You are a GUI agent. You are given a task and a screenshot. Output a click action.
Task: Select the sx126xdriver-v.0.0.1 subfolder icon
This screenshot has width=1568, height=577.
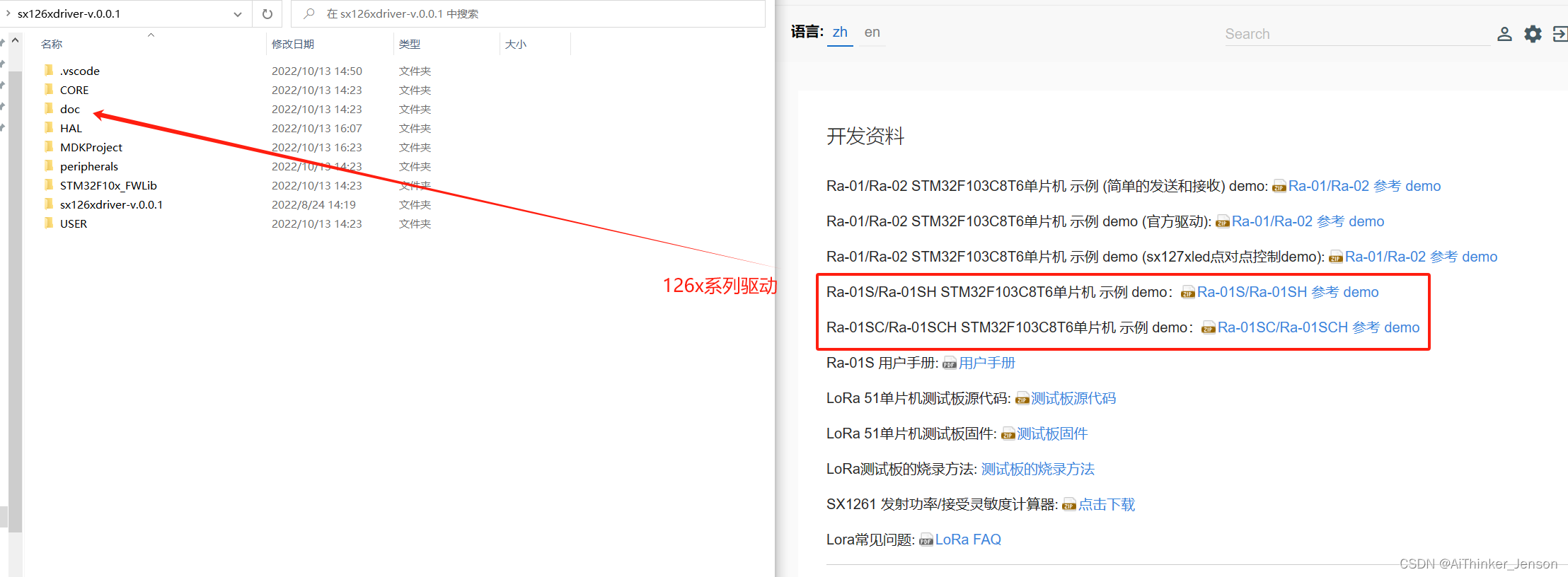tap(49, 204)
